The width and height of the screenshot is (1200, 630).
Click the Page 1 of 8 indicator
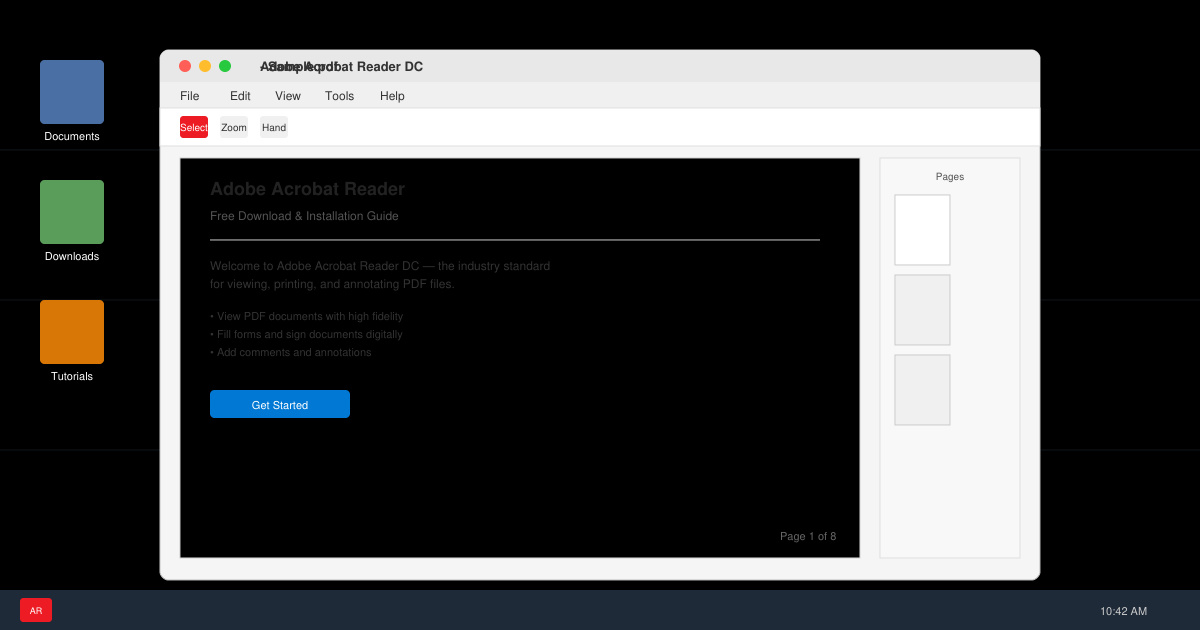808,537
